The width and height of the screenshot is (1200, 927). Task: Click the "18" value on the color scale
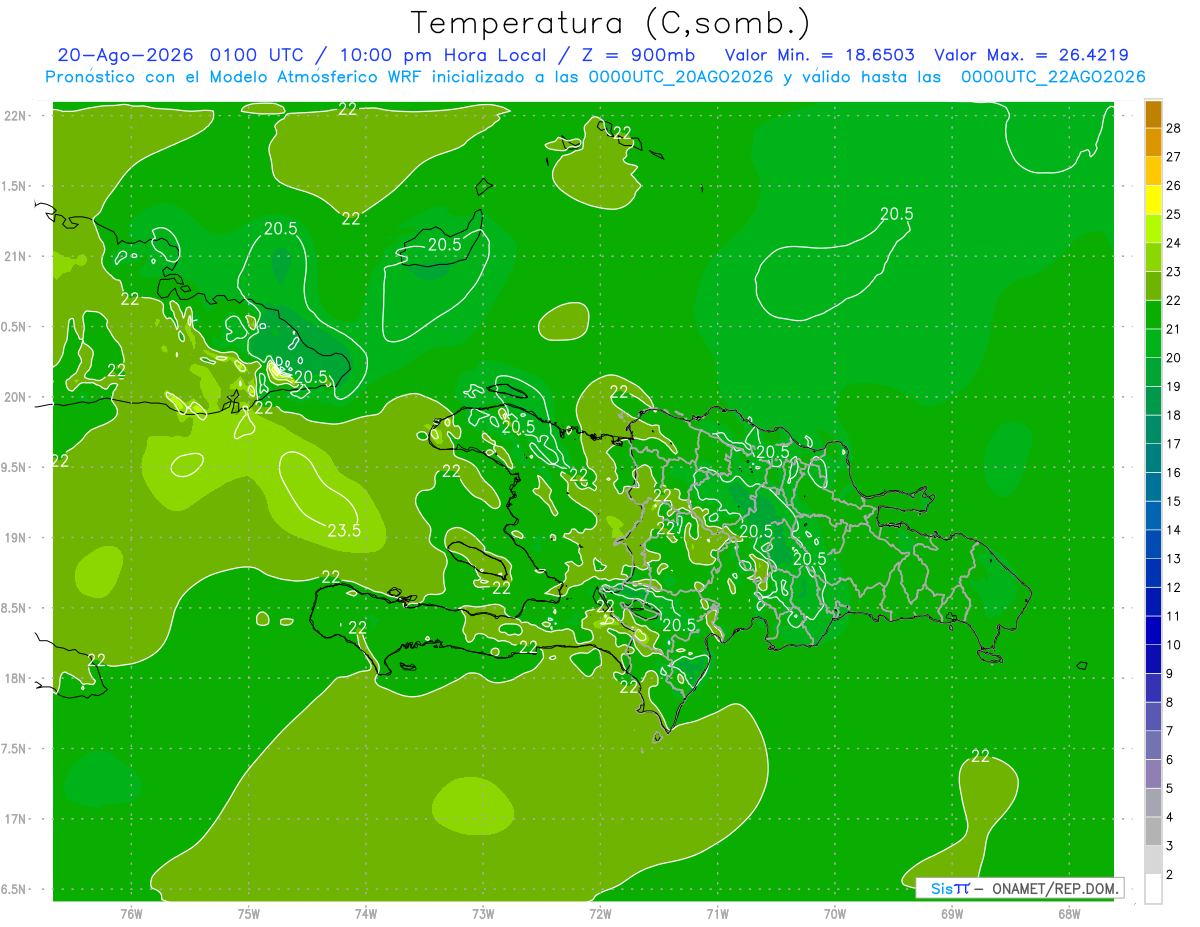coord(1174,415)
